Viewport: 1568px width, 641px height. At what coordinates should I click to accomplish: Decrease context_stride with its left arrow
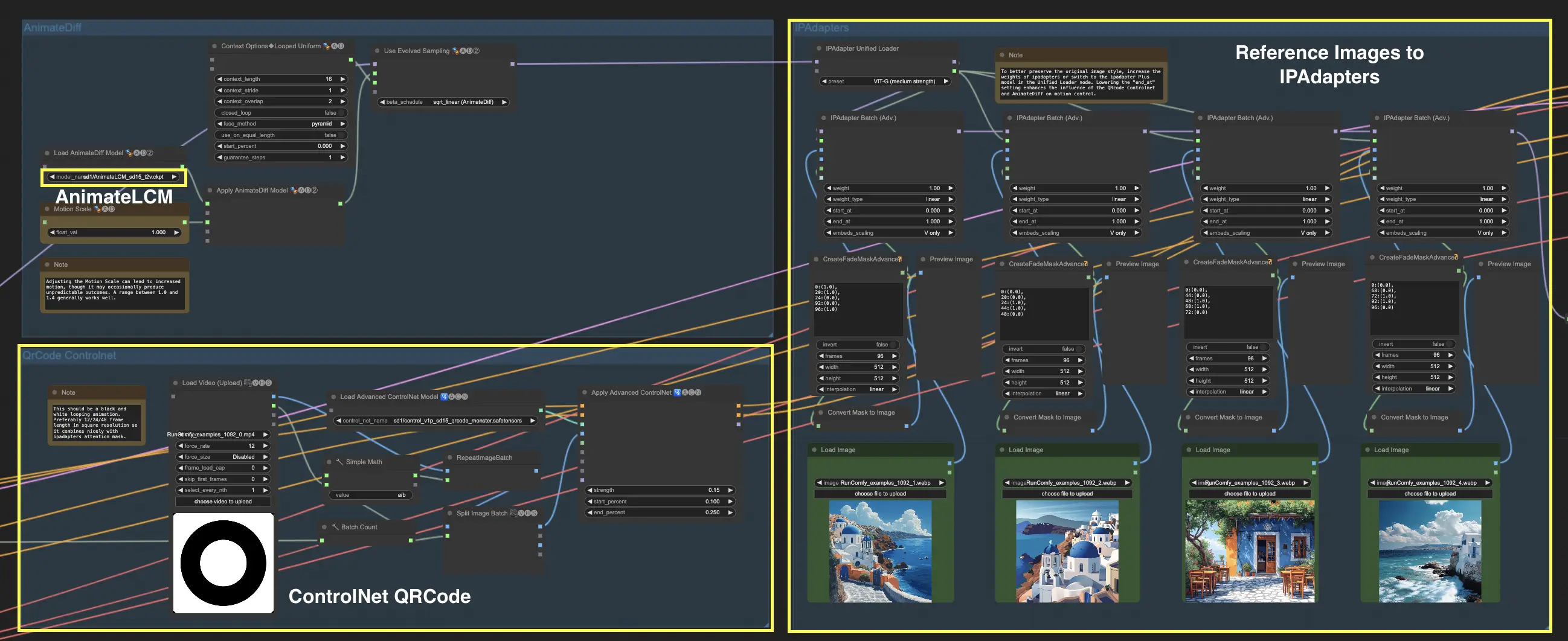220,91
